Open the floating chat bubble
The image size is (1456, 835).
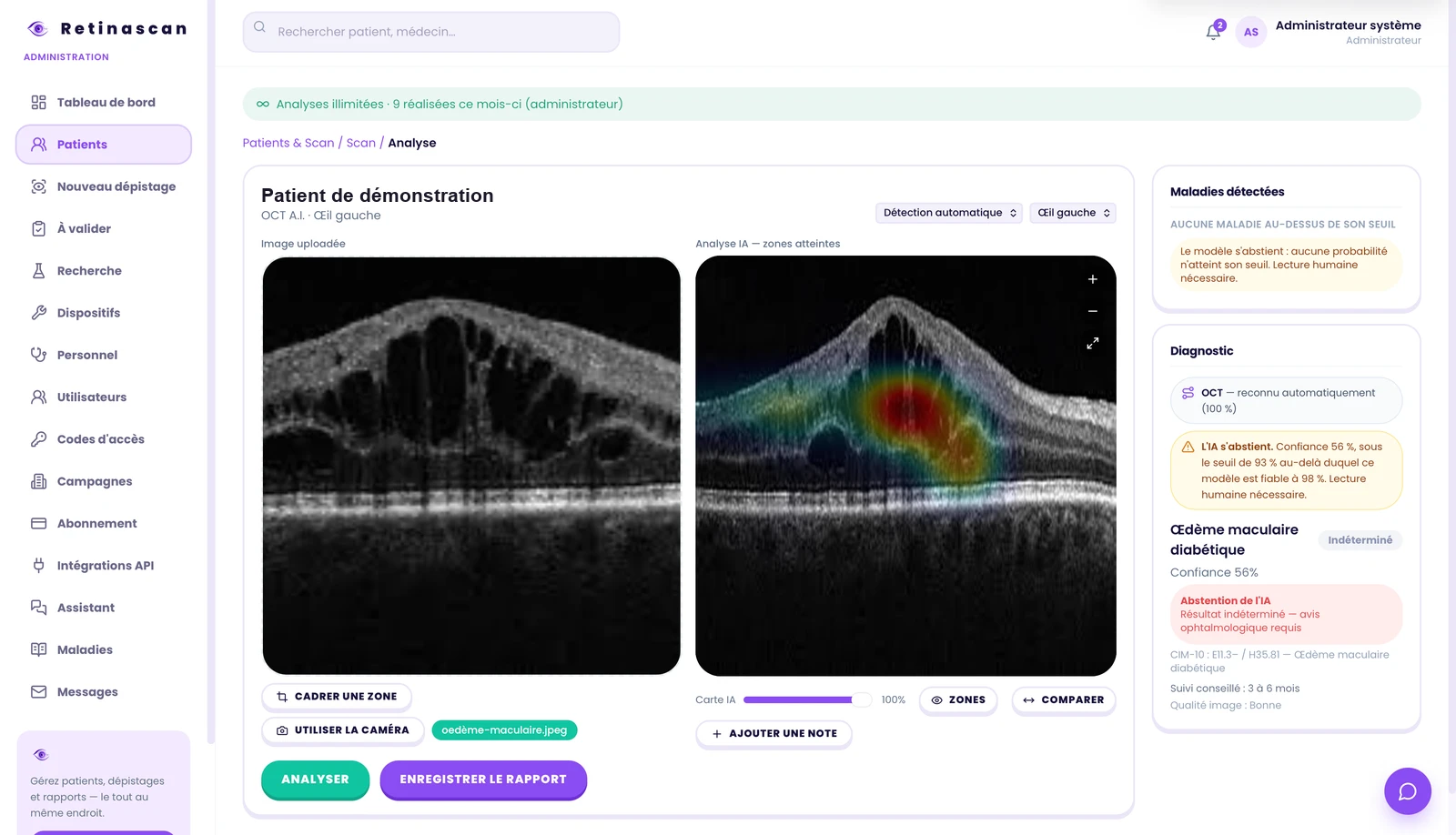coord(1407,791)
